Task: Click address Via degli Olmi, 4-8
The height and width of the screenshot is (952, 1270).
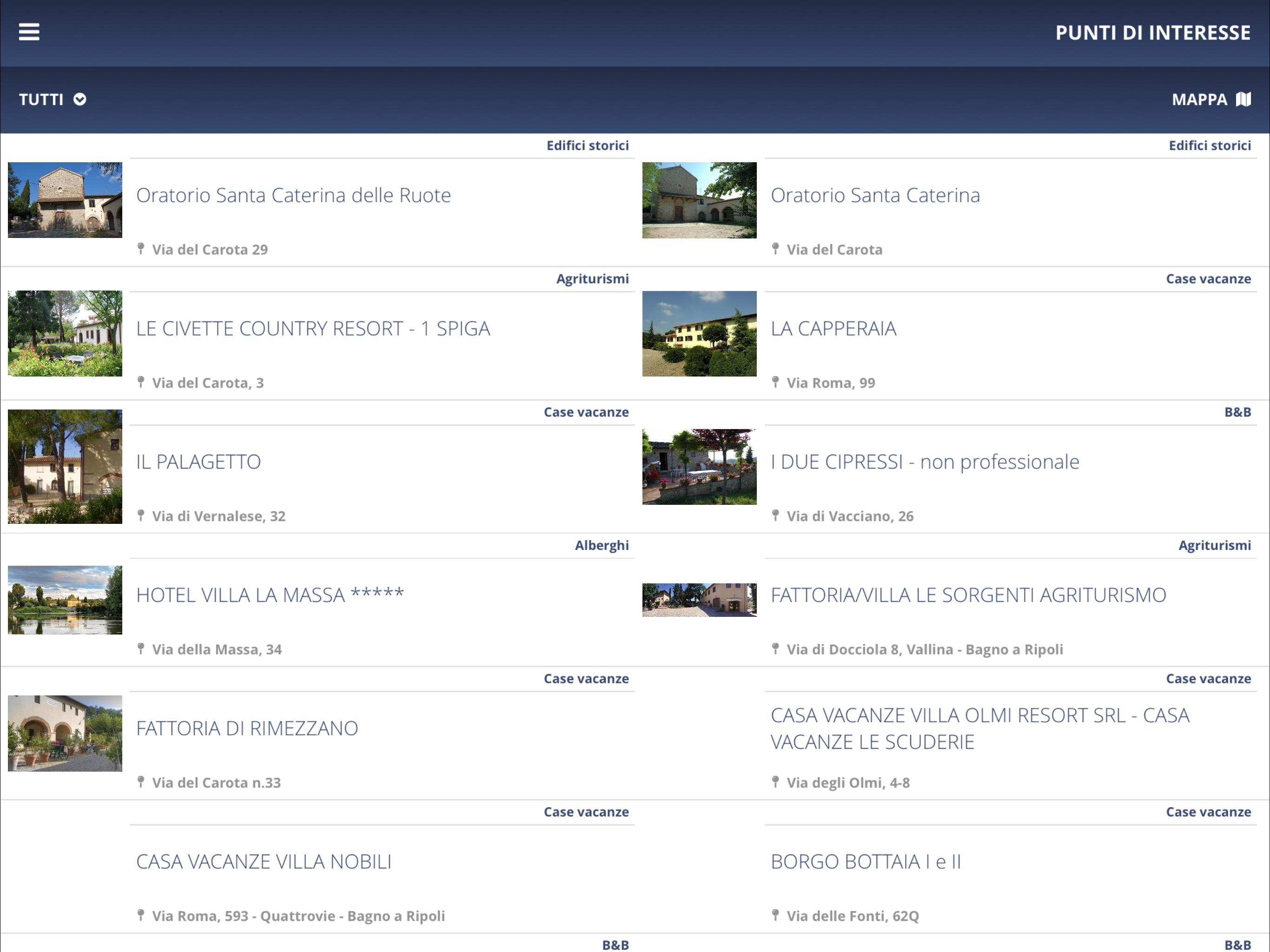Action: 848,783
